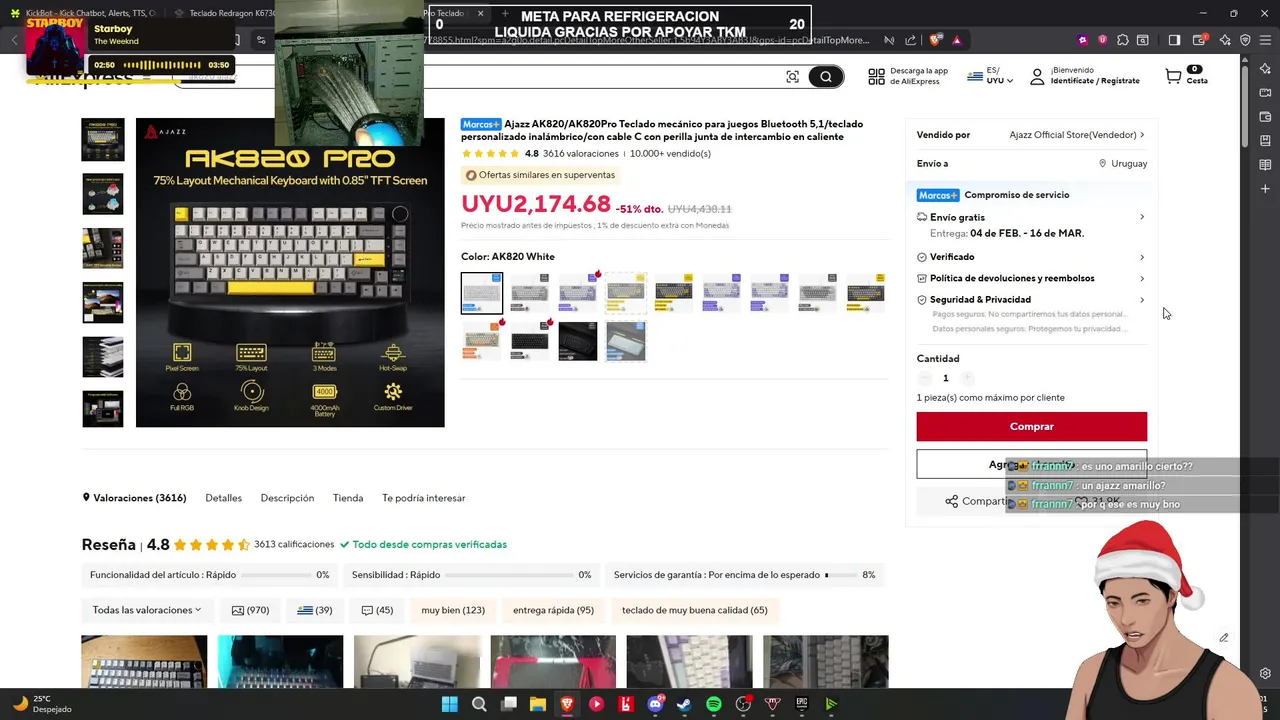Open Steam from the taskbar
The height and width of the screenshot is (720, 1280).
684,704
